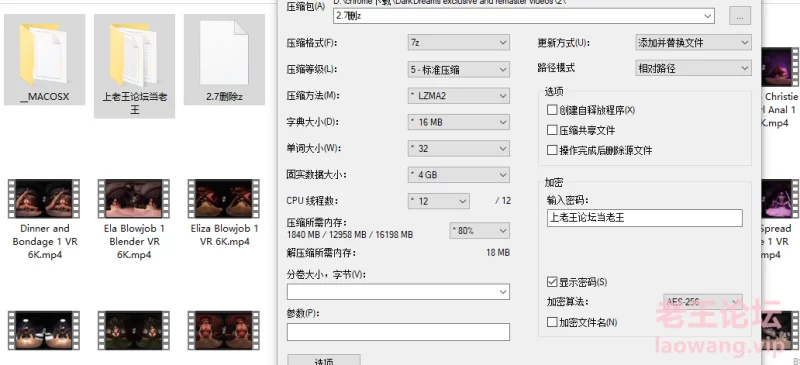The height and width of the screenshot is (365, 800).
Task: Enable 压缩共享文件 checkbox
Action: (x=552, y=130)
